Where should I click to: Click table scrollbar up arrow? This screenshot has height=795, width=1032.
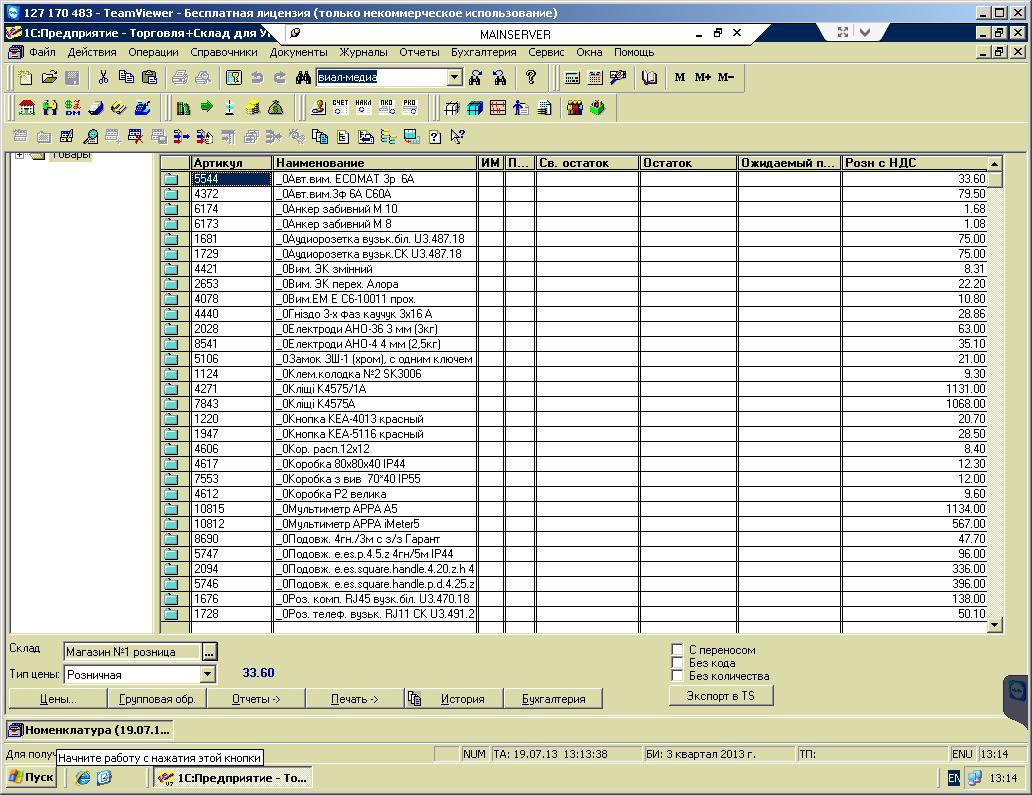(994, 163)
